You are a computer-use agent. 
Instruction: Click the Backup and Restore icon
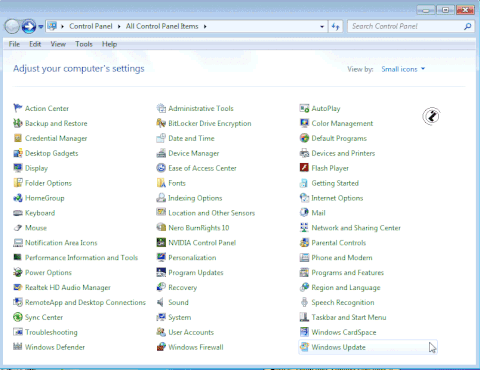(x=18, y=123)
